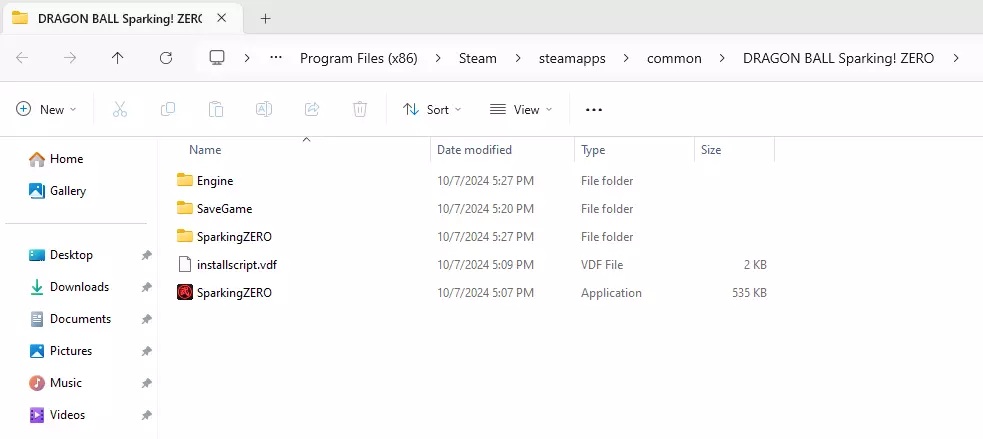Unpin Desktop from quick access
The width and height of the screenshot is (983, 439).
click(146, 255)
